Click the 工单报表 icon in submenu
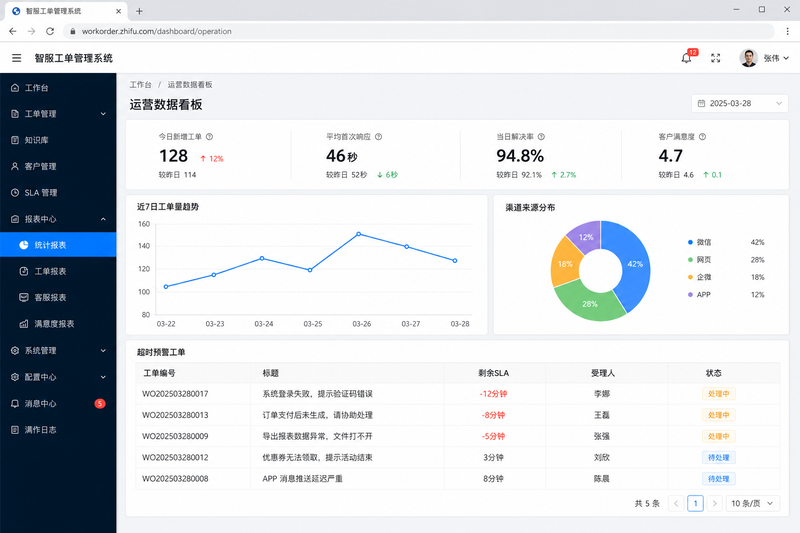 click(x=23, y=271)
